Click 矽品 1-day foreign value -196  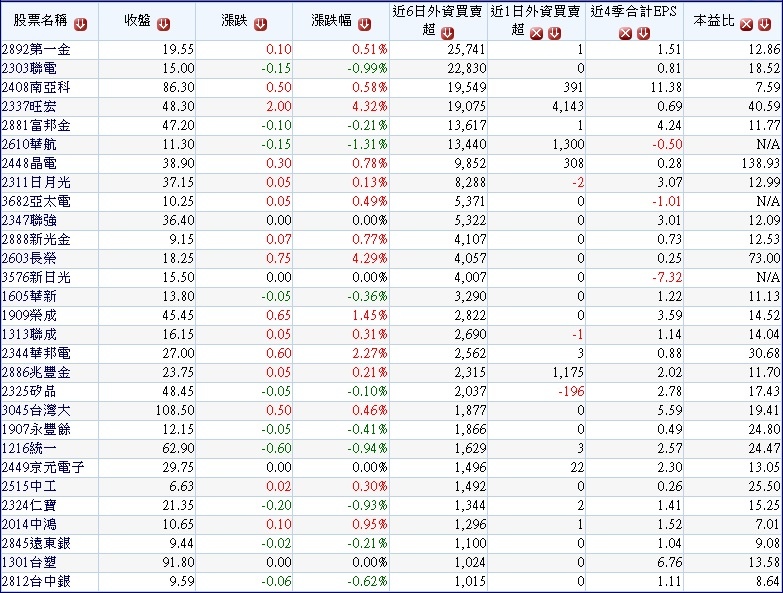pyautogui.click(x=571, y=391)
